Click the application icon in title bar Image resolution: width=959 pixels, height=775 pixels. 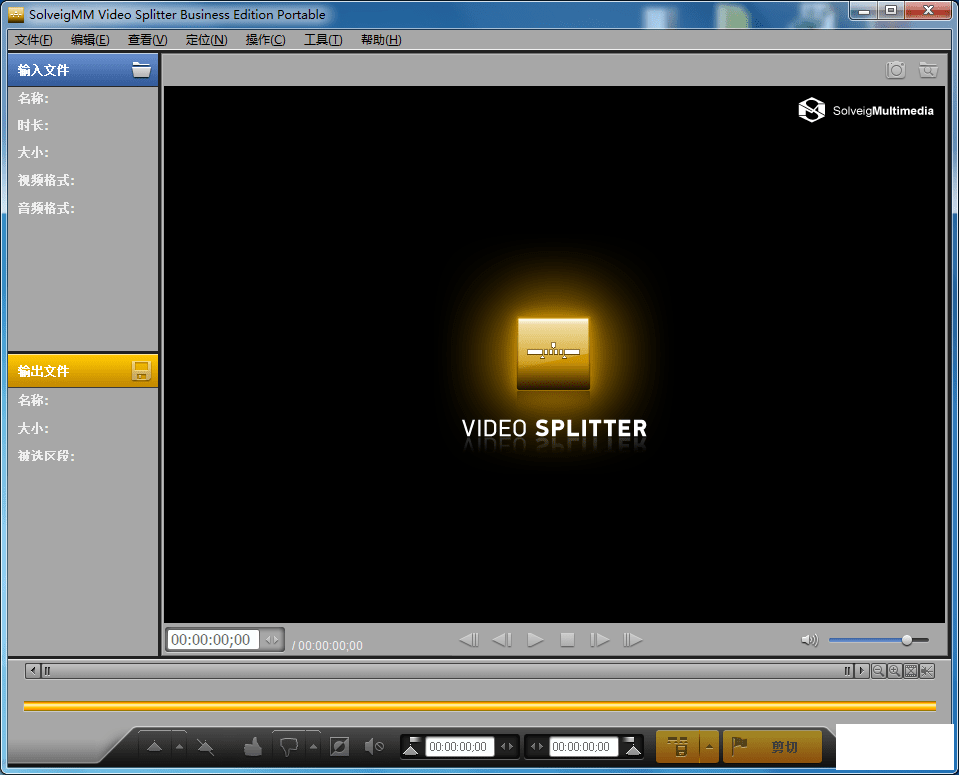(x=16, y=14)
